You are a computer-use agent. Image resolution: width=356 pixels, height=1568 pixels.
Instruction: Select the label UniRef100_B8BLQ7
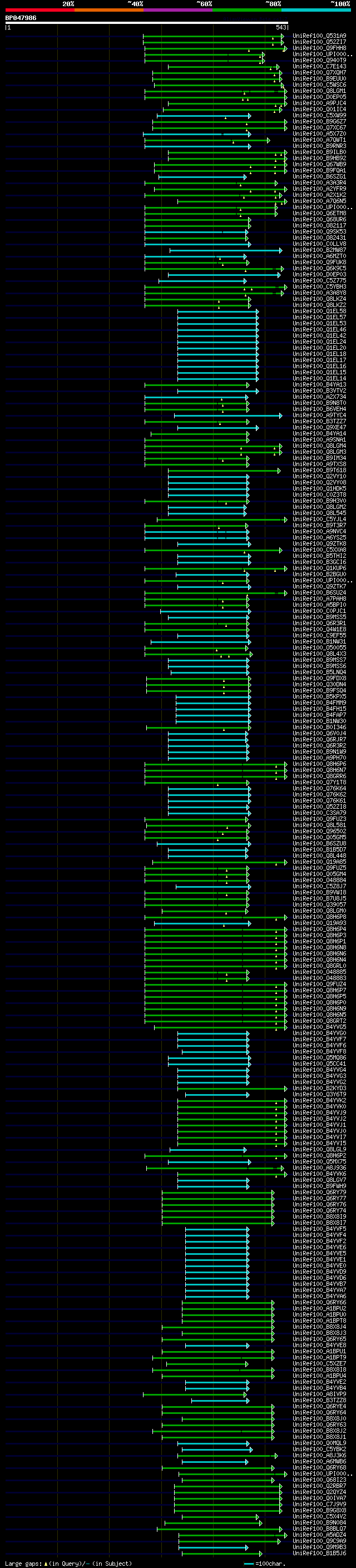click(x=319, y=1529)
